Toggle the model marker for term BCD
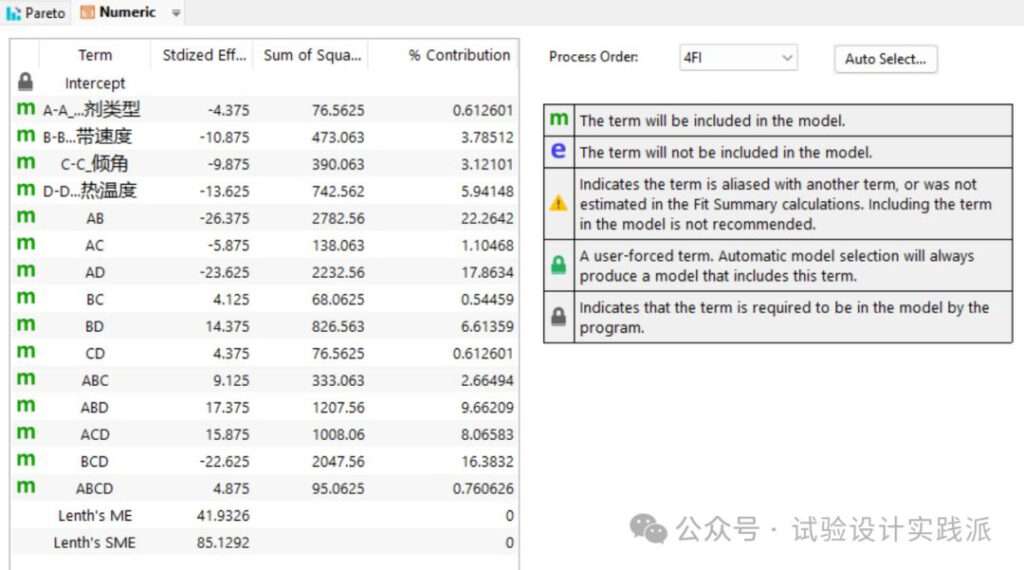The height and width of the screenshot is (570, 1024). [25, 460]
